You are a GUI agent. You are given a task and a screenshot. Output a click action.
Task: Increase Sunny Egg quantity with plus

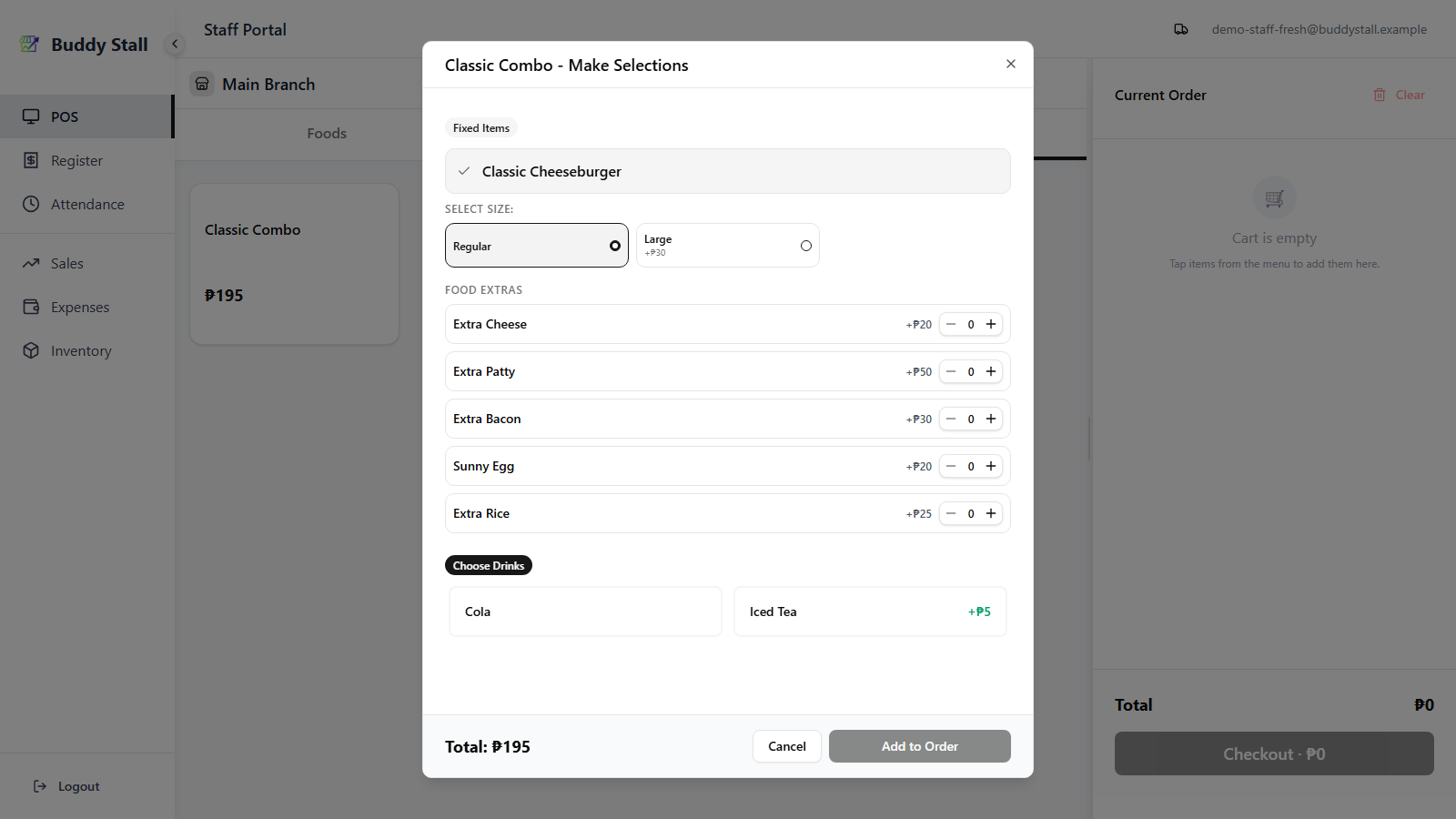tap(991, 466)
